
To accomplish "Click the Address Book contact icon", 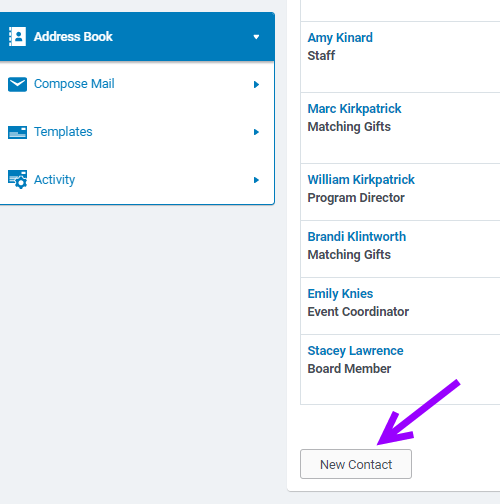I will pyautogui.click(x=17, y=36).
